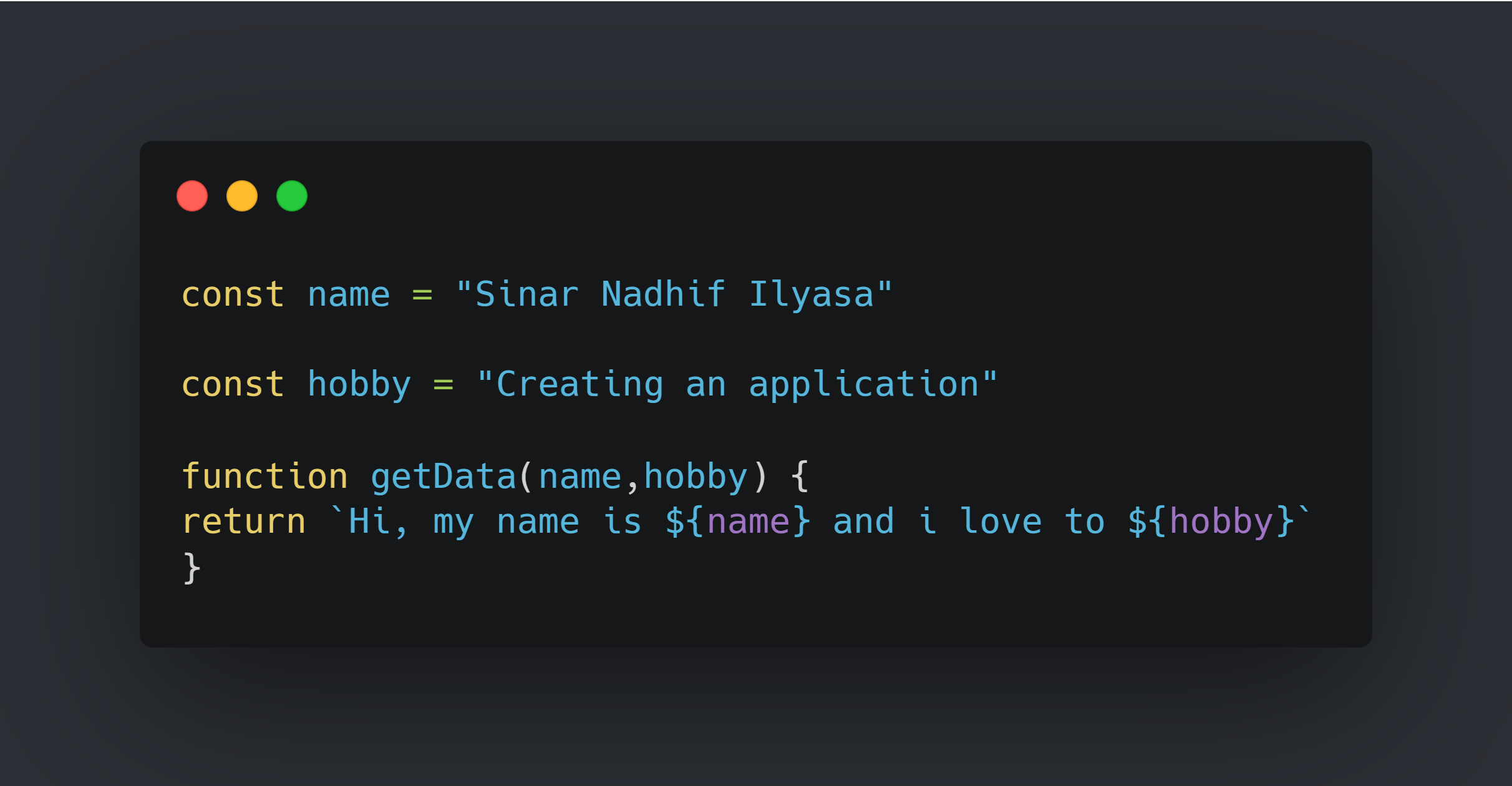Click the words "and i love to"
The width and height of the screenshot is (1512, 786).
[968, 522]
